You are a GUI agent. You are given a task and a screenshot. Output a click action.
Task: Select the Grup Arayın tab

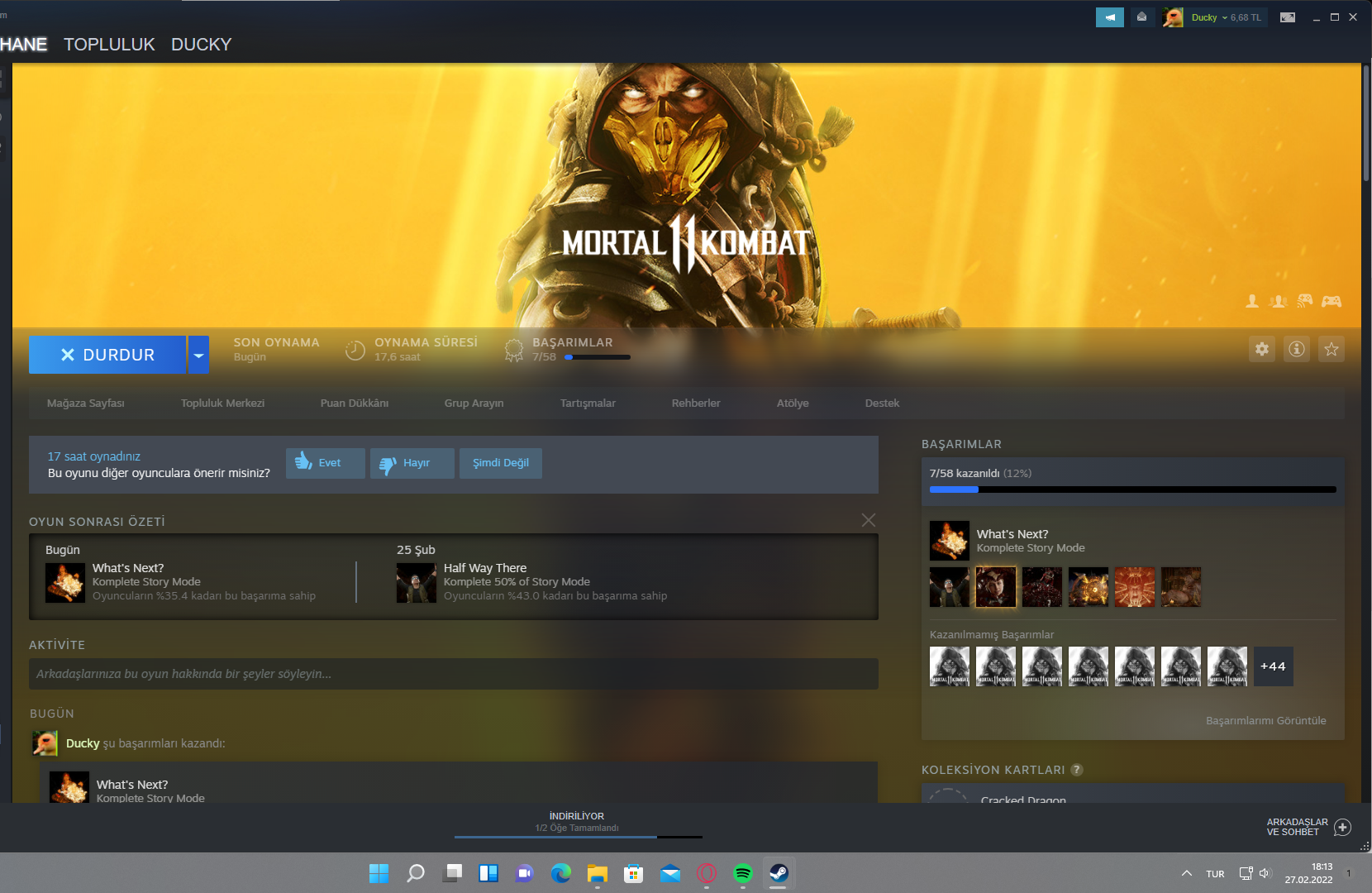[474, 404]
